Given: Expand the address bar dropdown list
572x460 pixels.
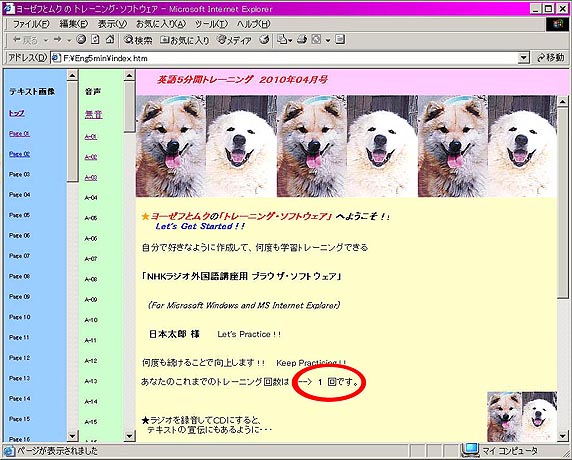Looking at the screenshot, I should click(x=523, y=58).
